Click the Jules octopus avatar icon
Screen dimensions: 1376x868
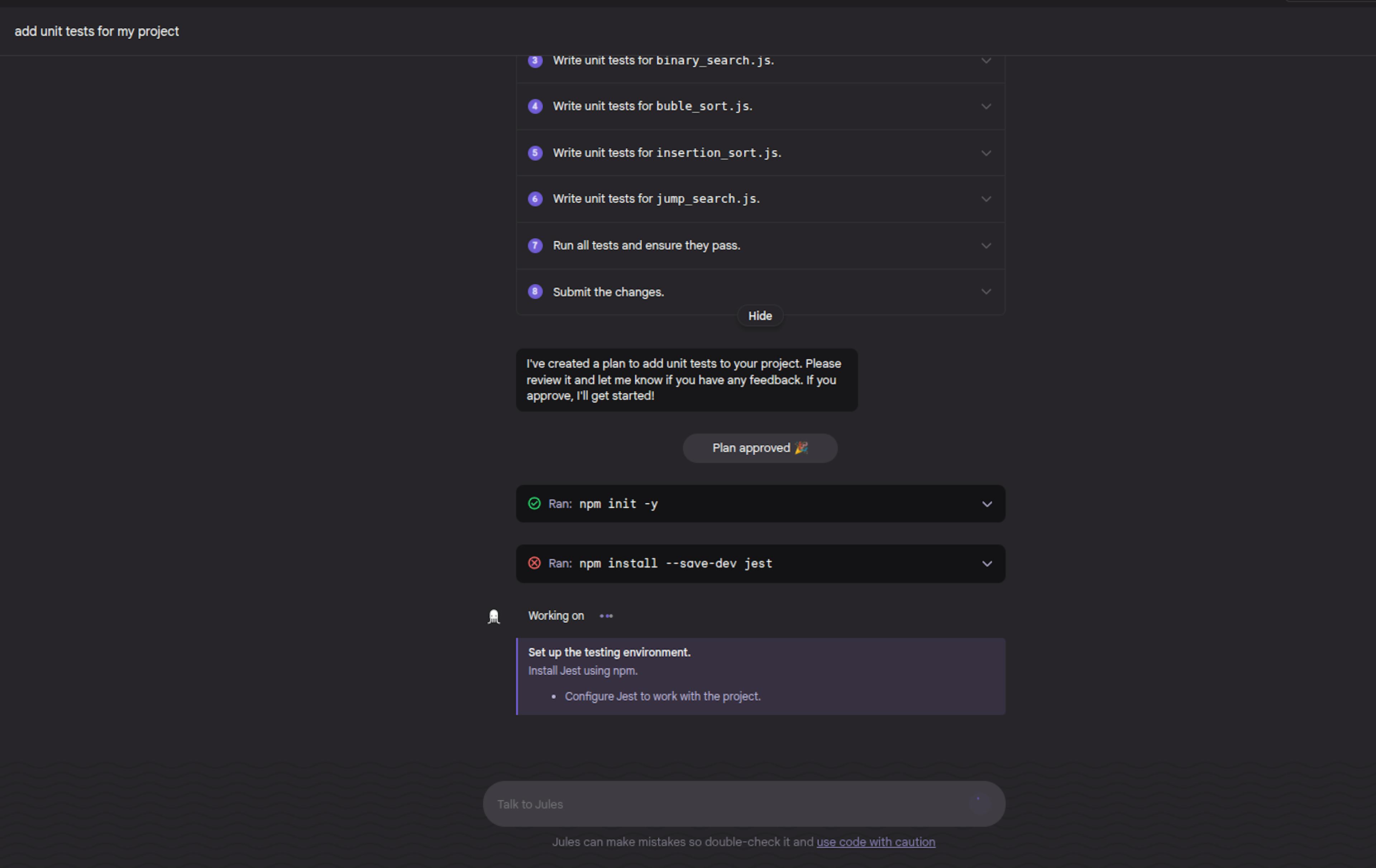click(x=494, y=617)
